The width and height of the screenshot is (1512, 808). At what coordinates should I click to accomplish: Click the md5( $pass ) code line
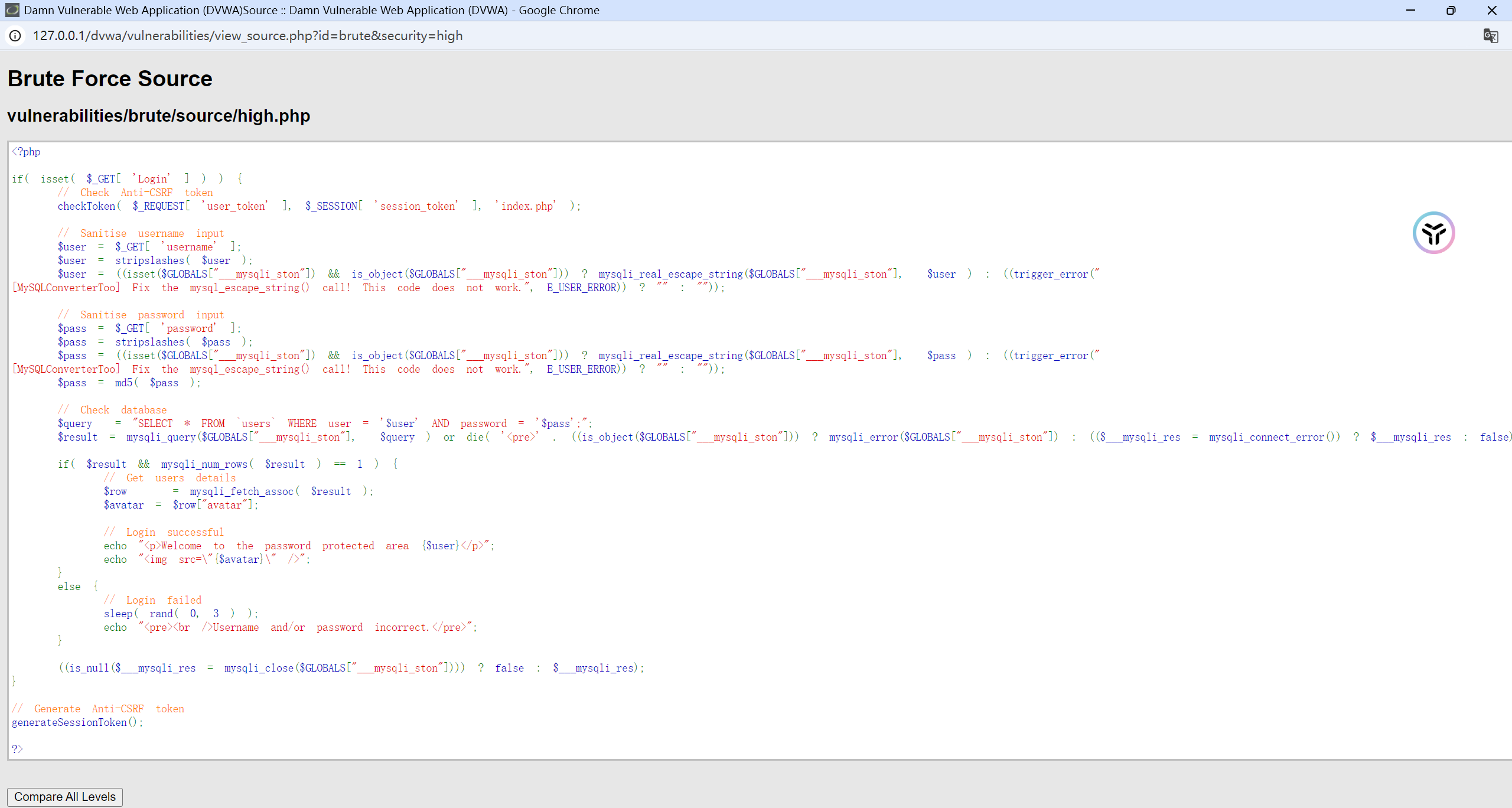tap(129, 383)
